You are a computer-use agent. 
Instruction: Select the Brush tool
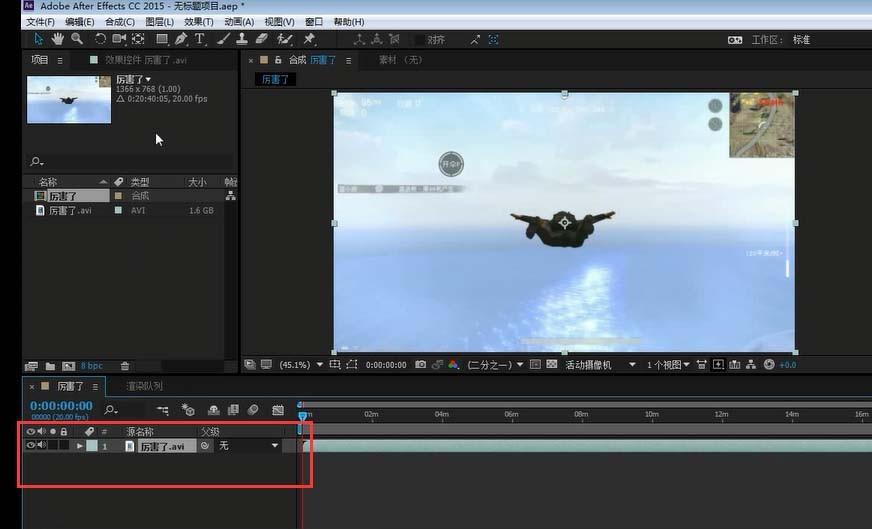224,39
